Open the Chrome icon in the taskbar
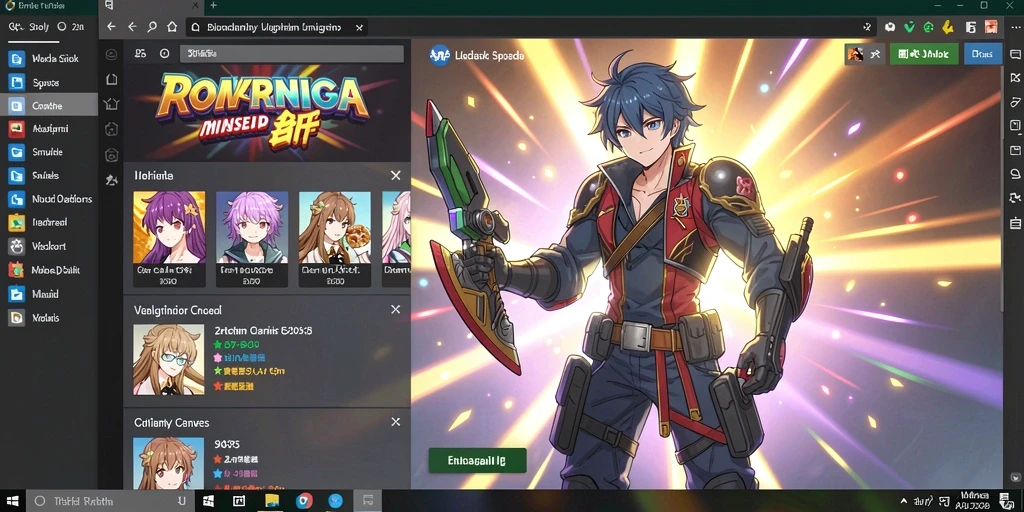 click(304, 501)
